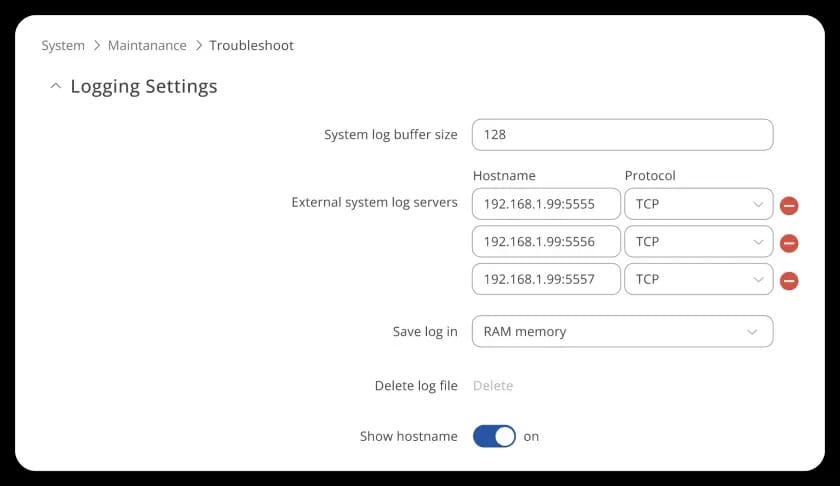
Task: Focus the System log buffer size field
Action: click(622, 134)
